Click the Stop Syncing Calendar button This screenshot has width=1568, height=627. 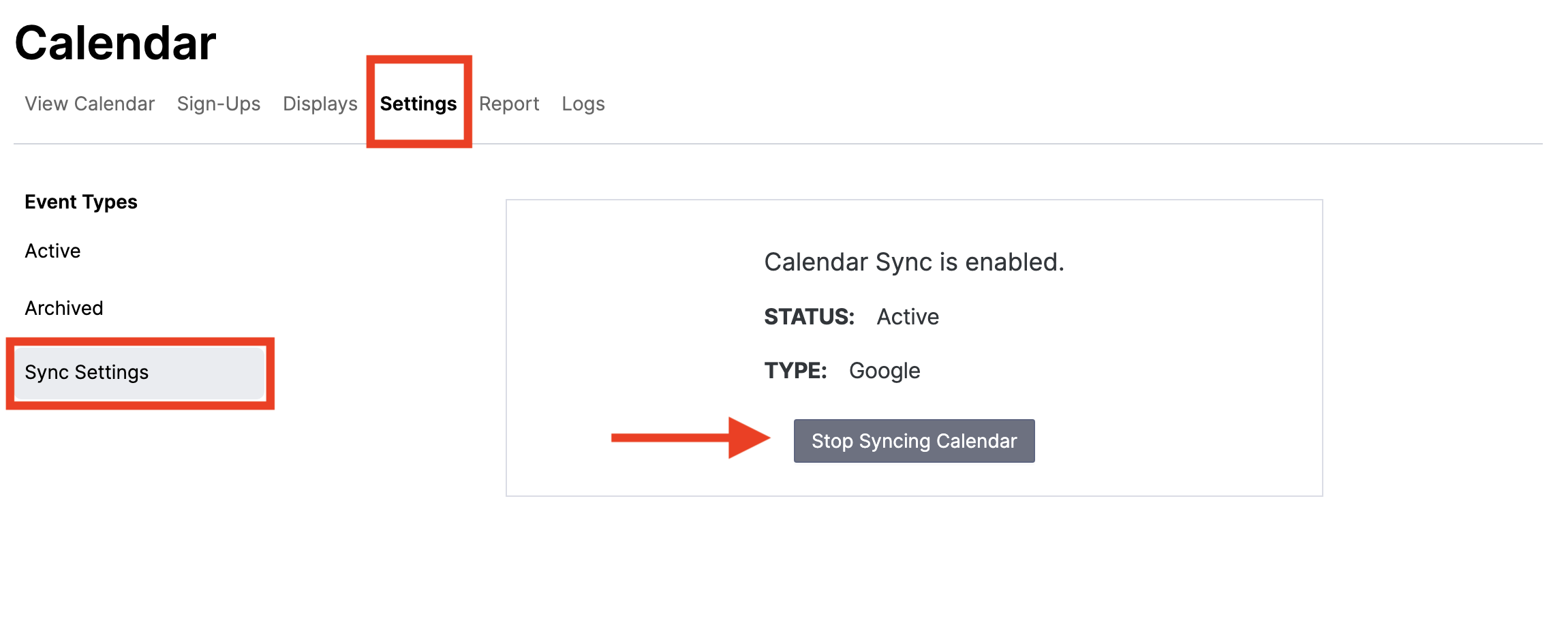914,440
